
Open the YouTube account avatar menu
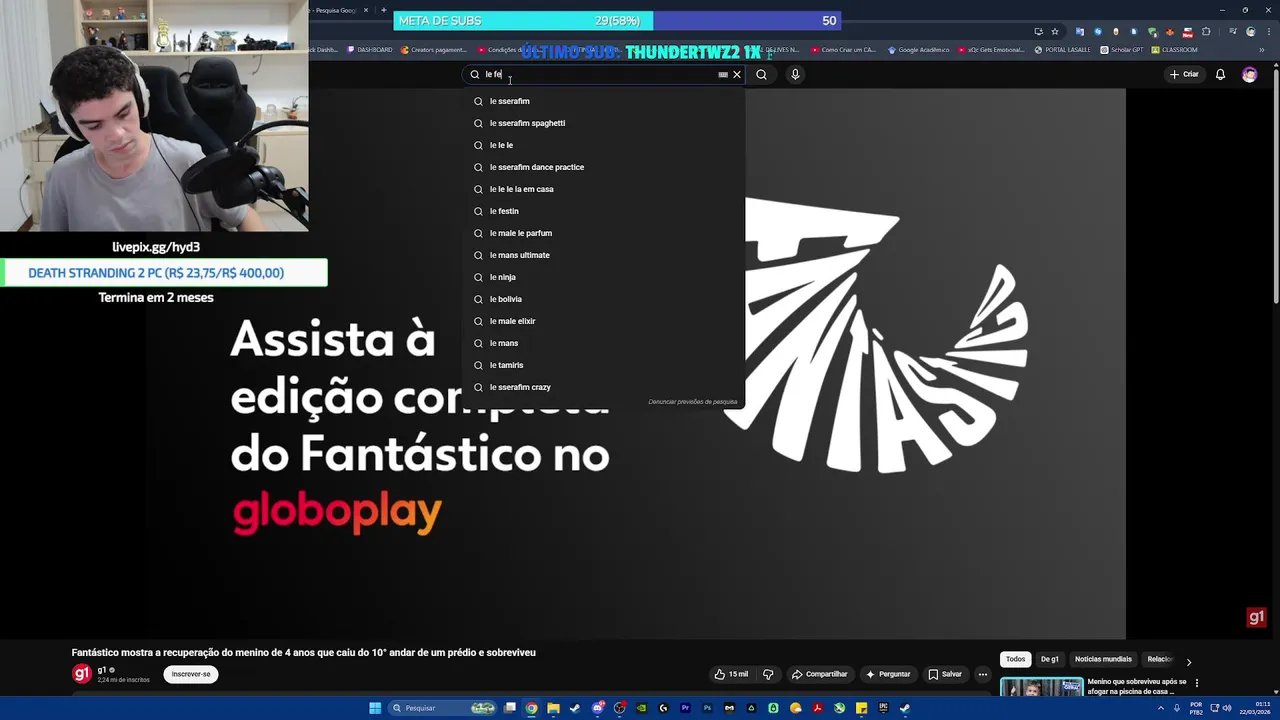coord(1249,74)
